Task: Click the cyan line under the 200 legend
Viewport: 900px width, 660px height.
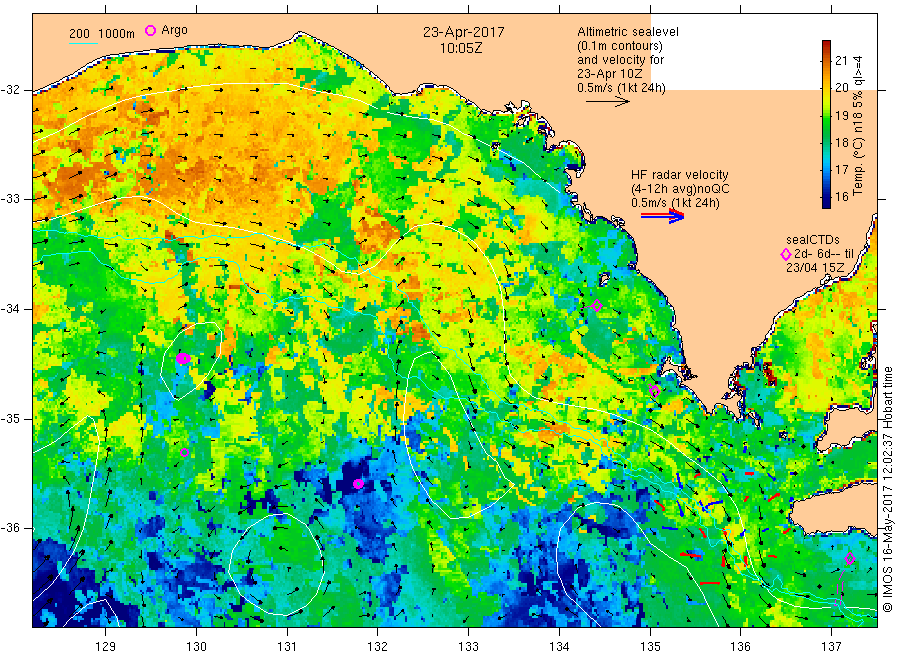Action: coord(84,42)
